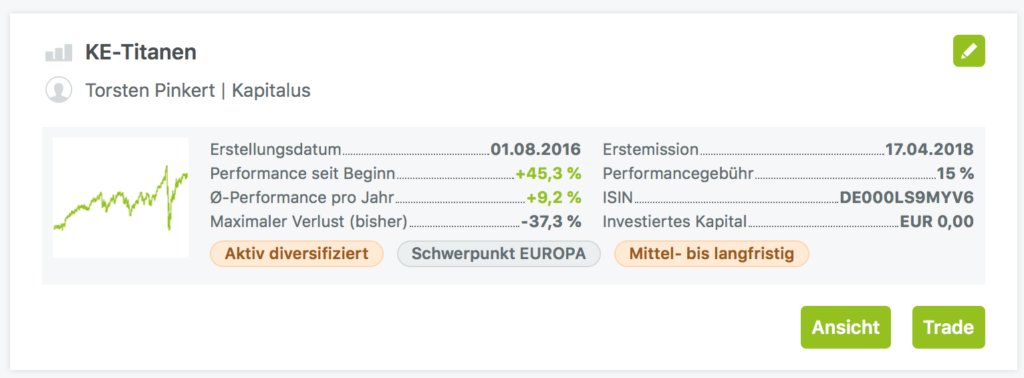
Task: Select the Schwerpunkt EUROPA tag
Action: coord(498,254)
